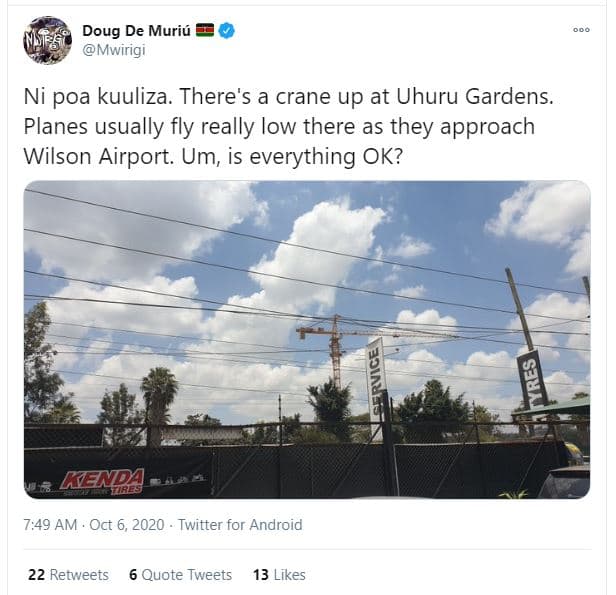Image resolution: width=616 pixels, height=595 pixels.
Task: Click the 7:49 AM timestamp
Action: click(x=50, y=525)
